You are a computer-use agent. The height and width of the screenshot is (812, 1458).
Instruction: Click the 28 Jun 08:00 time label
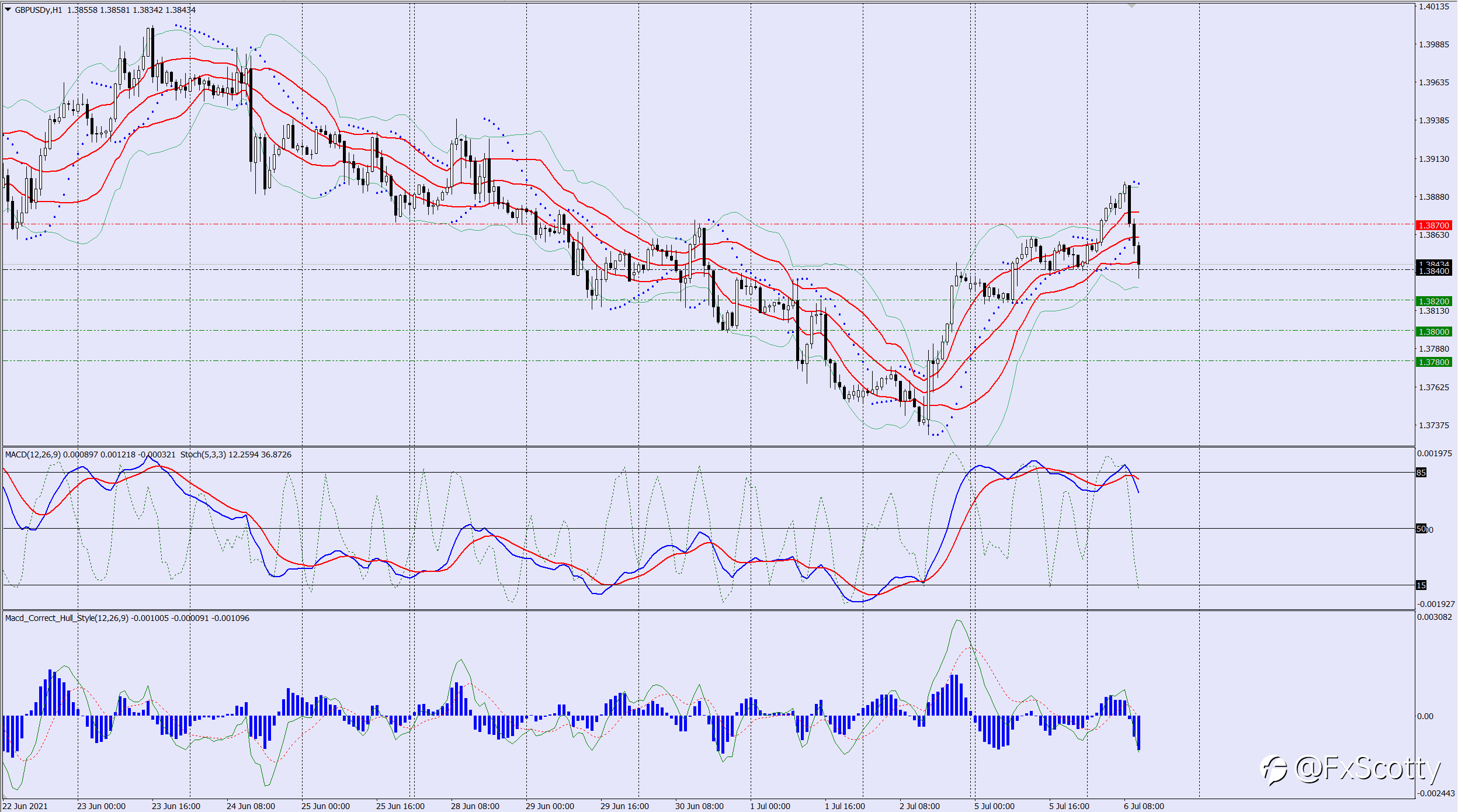pos(475,806)
